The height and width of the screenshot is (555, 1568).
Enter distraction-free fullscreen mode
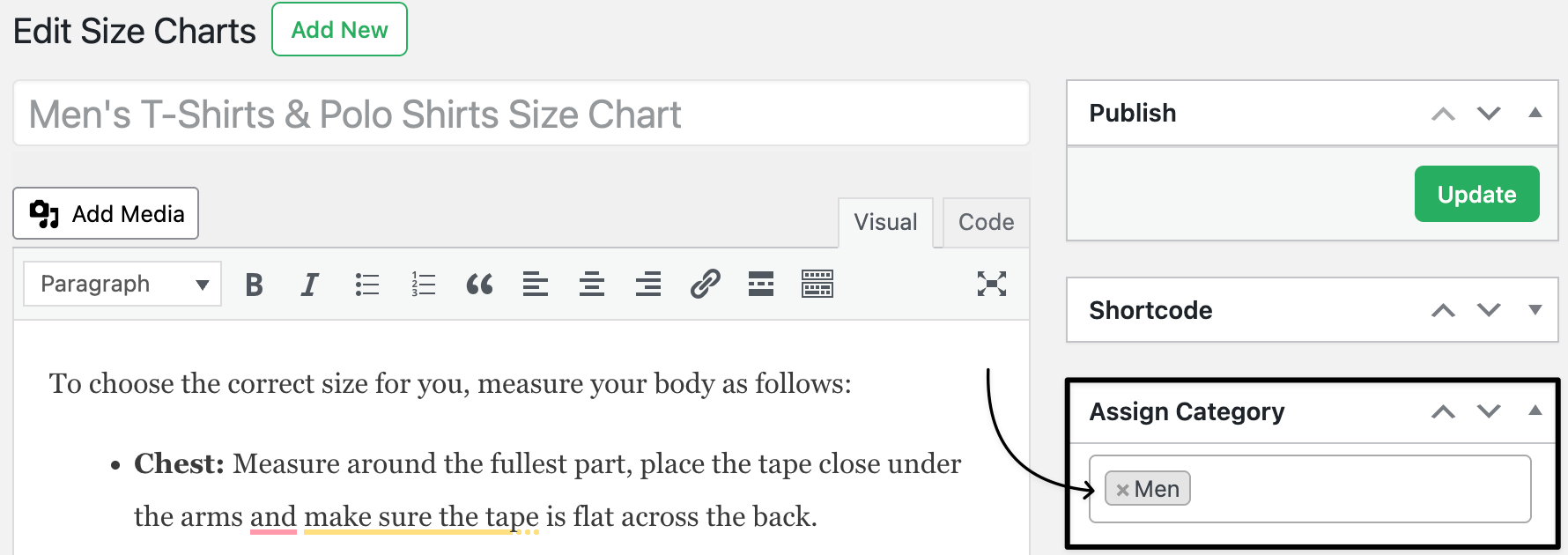[992, 284]
